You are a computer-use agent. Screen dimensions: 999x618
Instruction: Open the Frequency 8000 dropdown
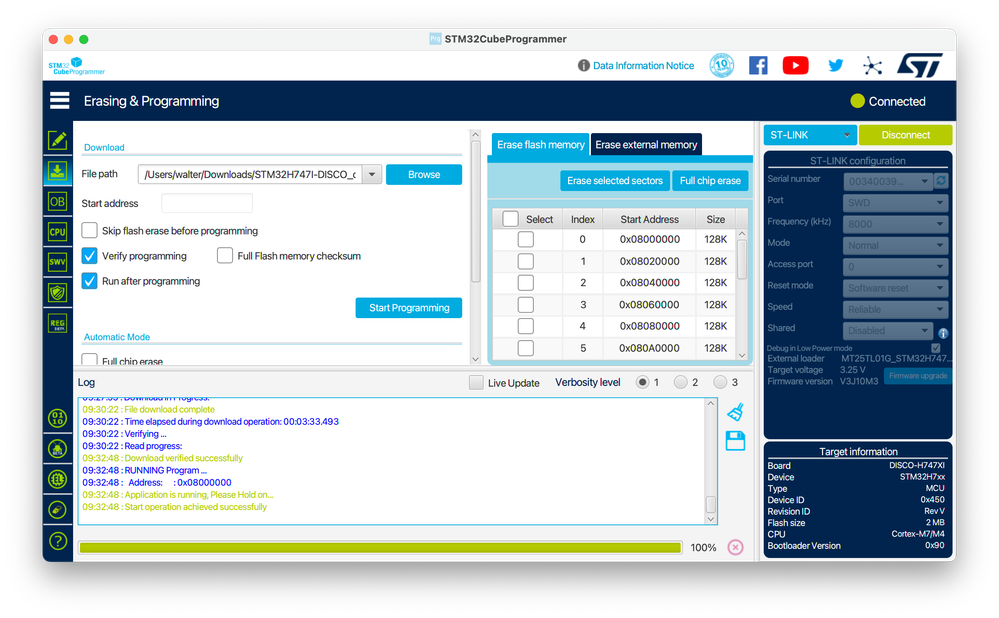tap(896, 224)
